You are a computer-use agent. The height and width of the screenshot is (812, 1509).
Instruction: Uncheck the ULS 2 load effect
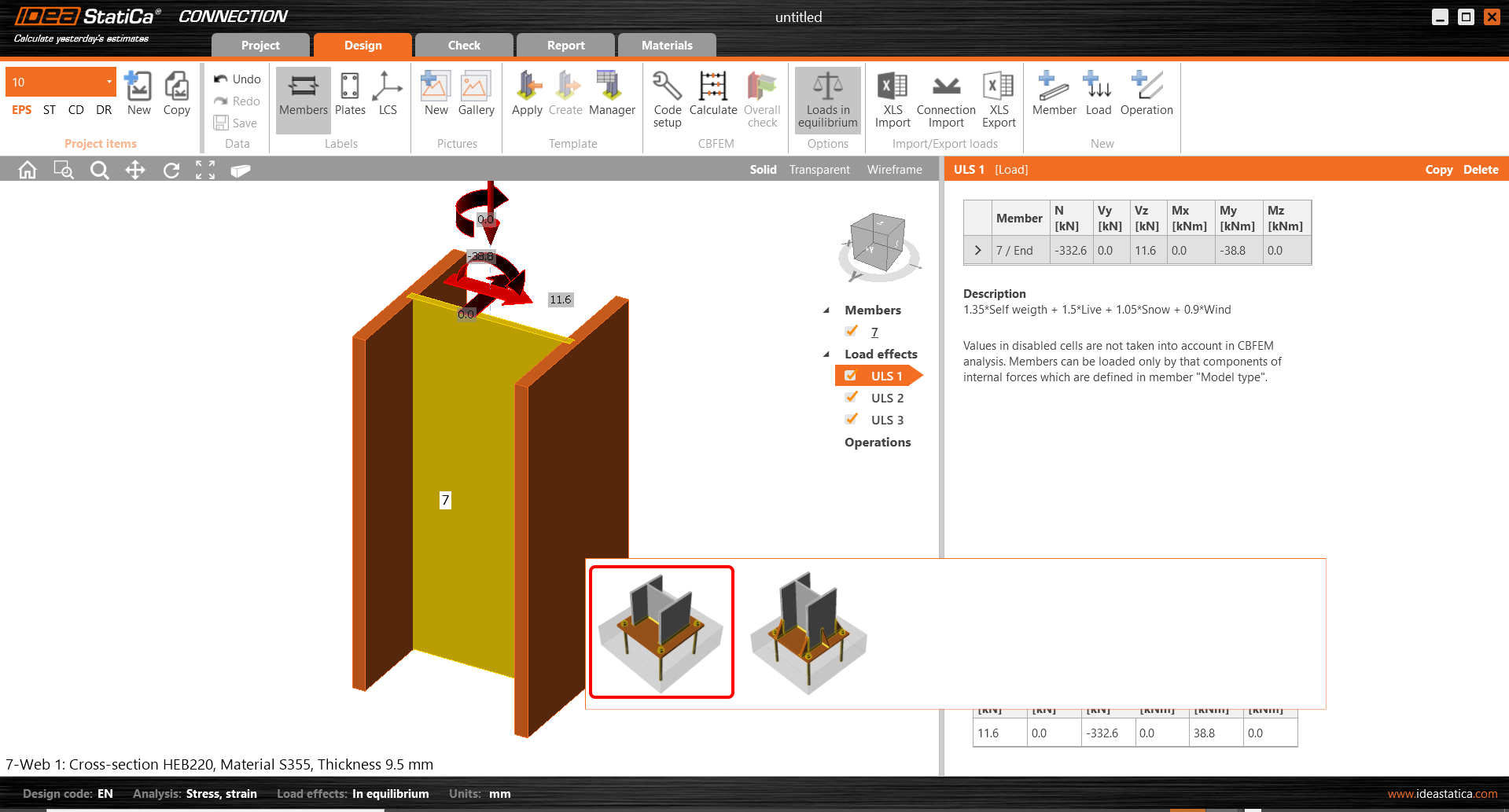(852, 398)
